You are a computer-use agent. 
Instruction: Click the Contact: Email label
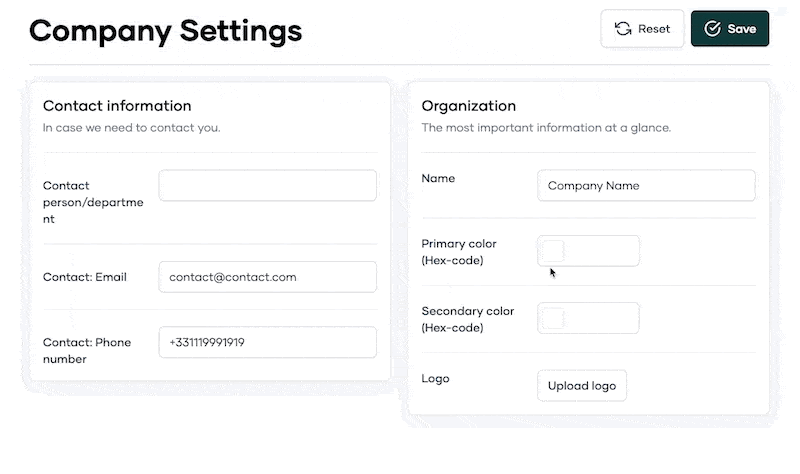85,277
